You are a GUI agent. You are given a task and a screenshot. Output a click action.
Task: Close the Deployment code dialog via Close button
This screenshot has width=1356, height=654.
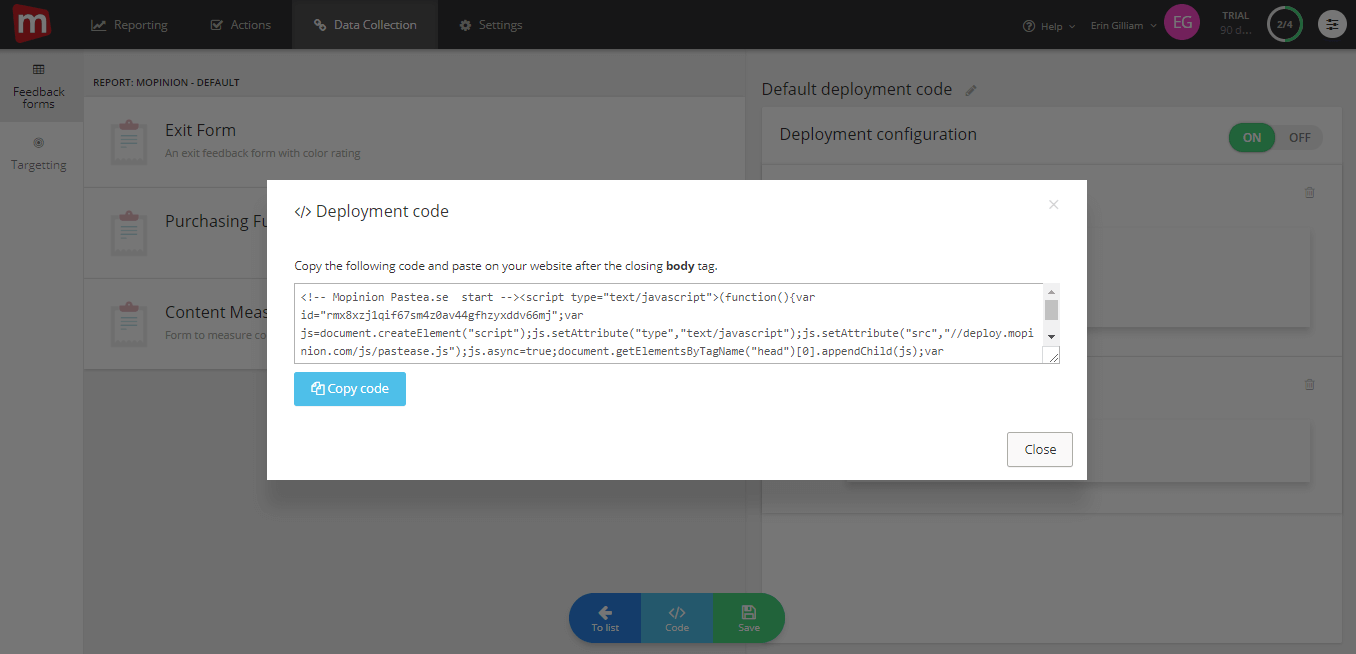pos(1039,449)
